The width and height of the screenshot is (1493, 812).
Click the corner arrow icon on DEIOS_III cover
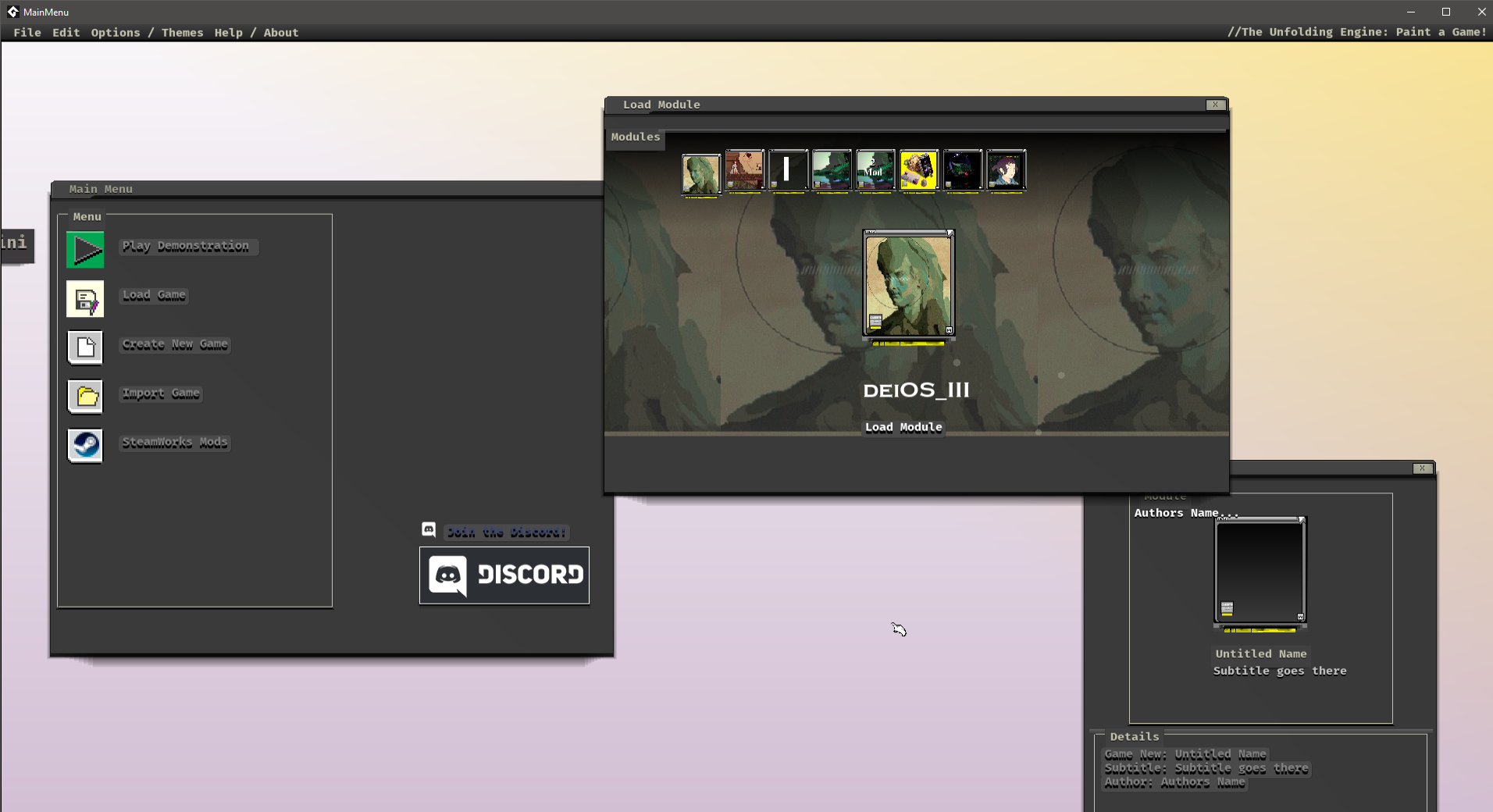pos(950,233)
